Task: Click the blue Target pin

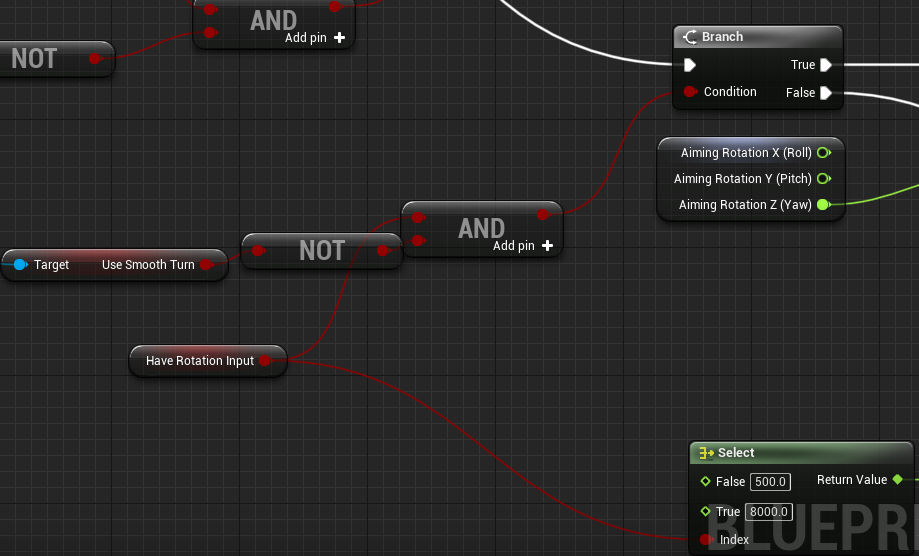Action: tap(20, 265)
